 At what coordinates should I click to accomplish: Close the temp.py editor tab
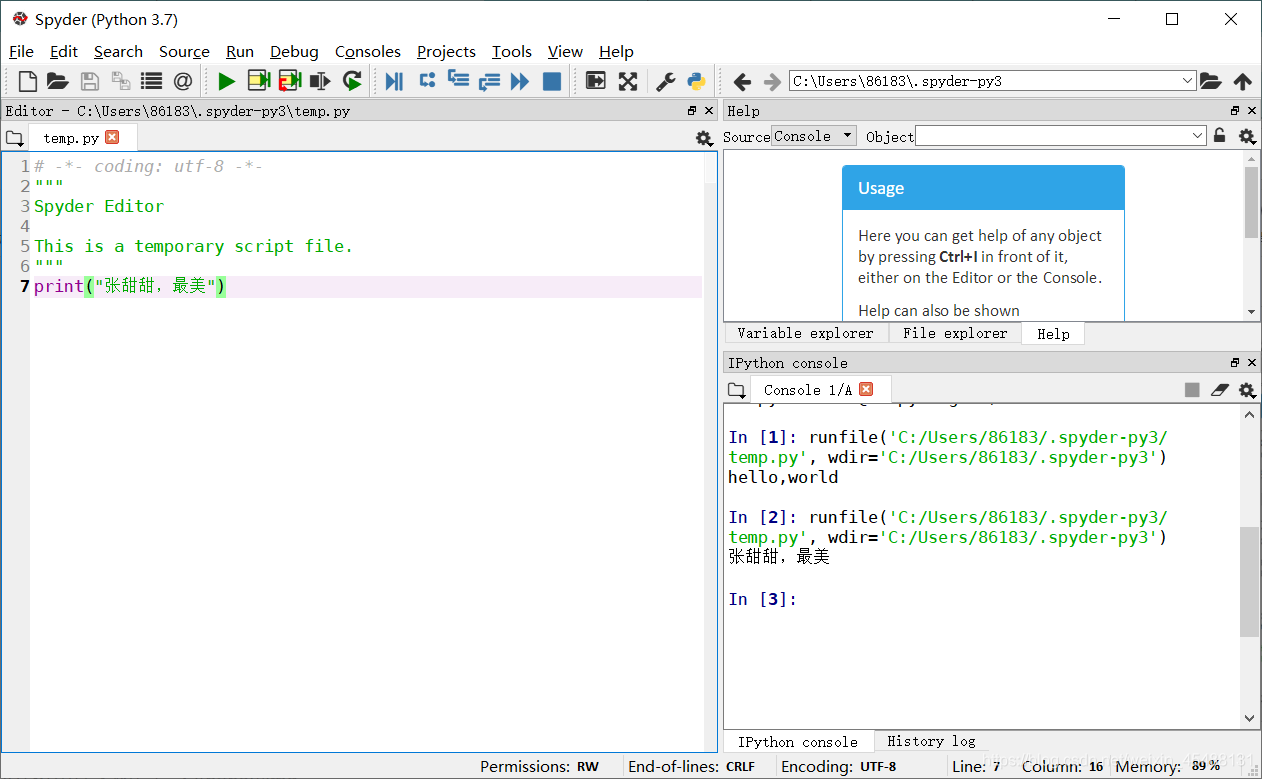[112, 137]
